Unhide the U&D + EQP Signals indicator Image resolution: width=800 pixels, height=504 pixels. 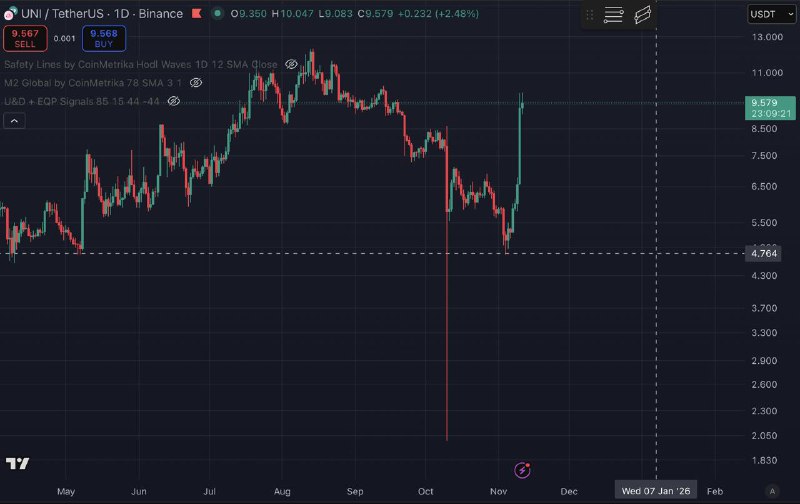173,101
